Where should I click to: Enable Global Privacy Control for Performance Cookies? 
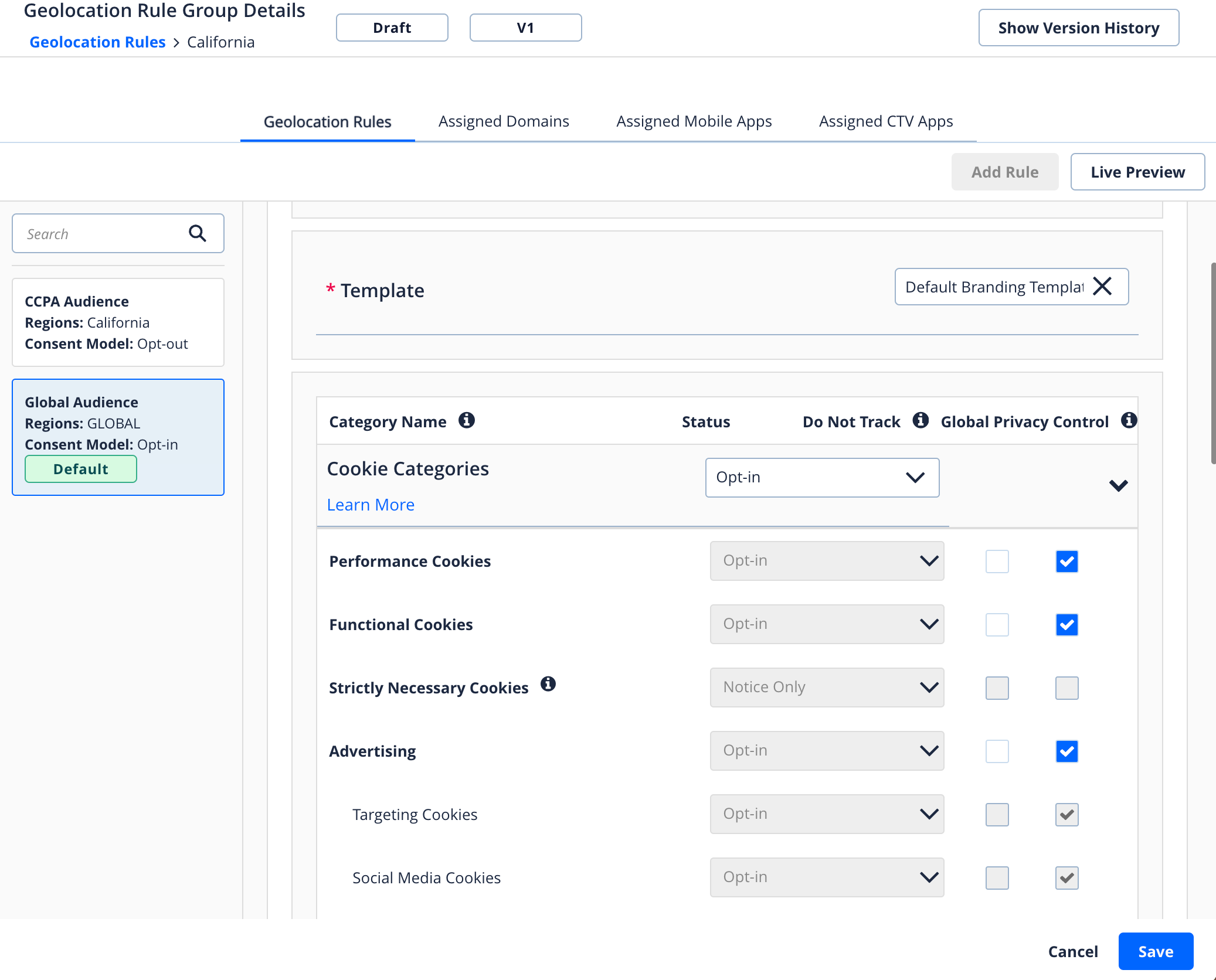coord(1066,561)
